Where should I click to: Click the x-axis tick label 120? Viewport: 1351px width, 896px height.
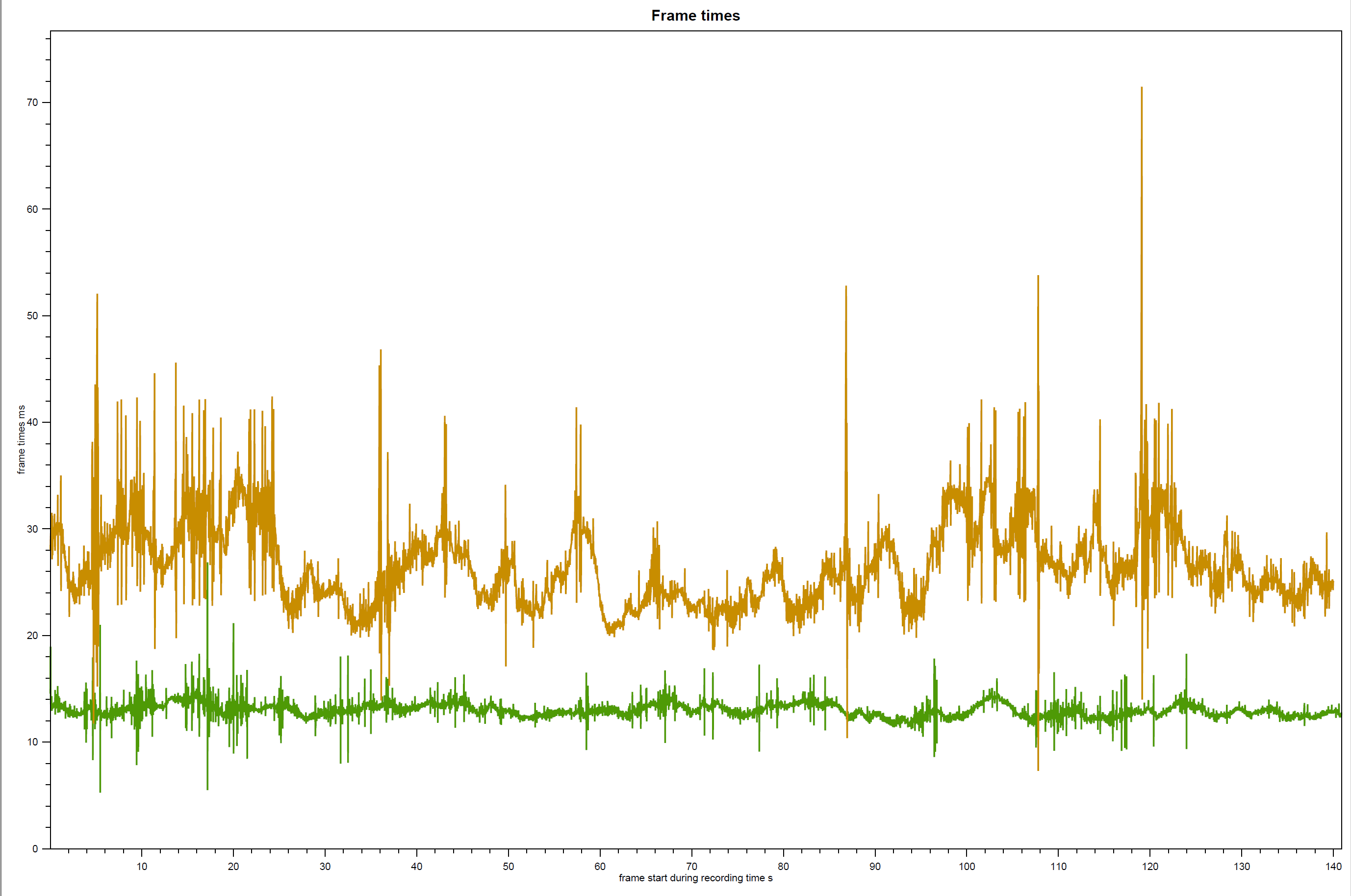[x=1149, y=866]
